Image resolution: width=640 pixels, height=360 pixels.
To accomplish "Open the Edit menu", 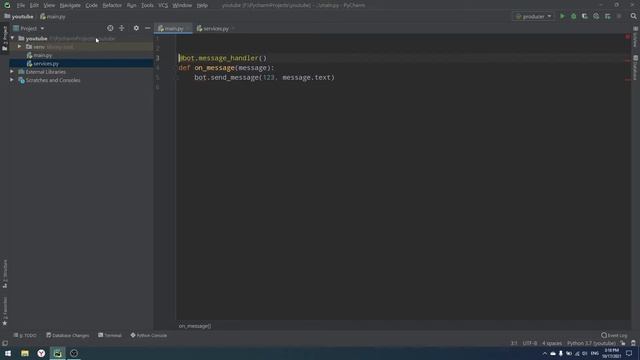I will (x=34, y=5).
